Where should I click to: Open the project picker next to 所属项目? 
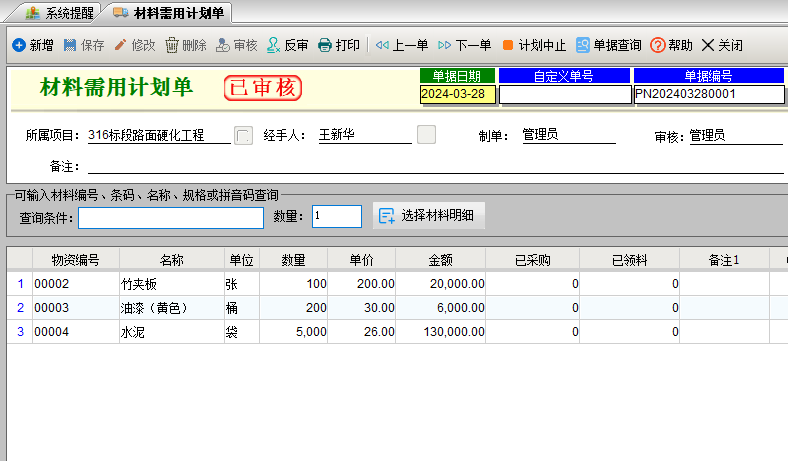[x=243, y=135]
